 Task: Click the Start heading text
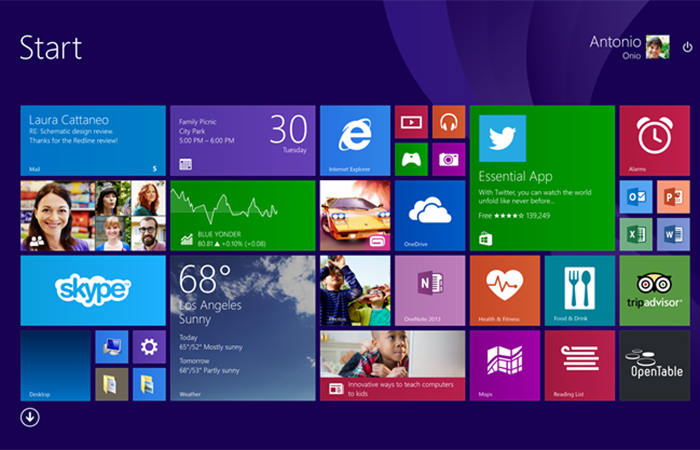pyautogui.click(x=51, y=48)
